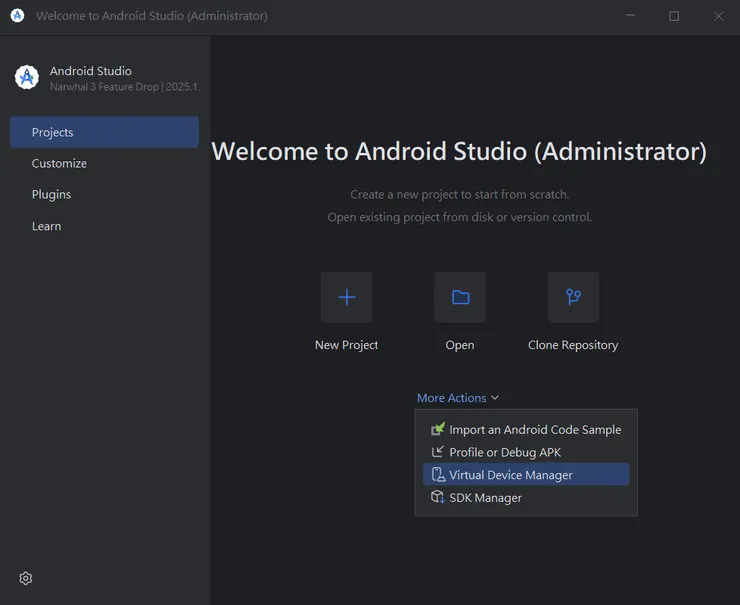The width and height of the screenshot is (740, 605).
Task: Click the Profile or Debug APK icon
Action: click(x=437, y=452)
